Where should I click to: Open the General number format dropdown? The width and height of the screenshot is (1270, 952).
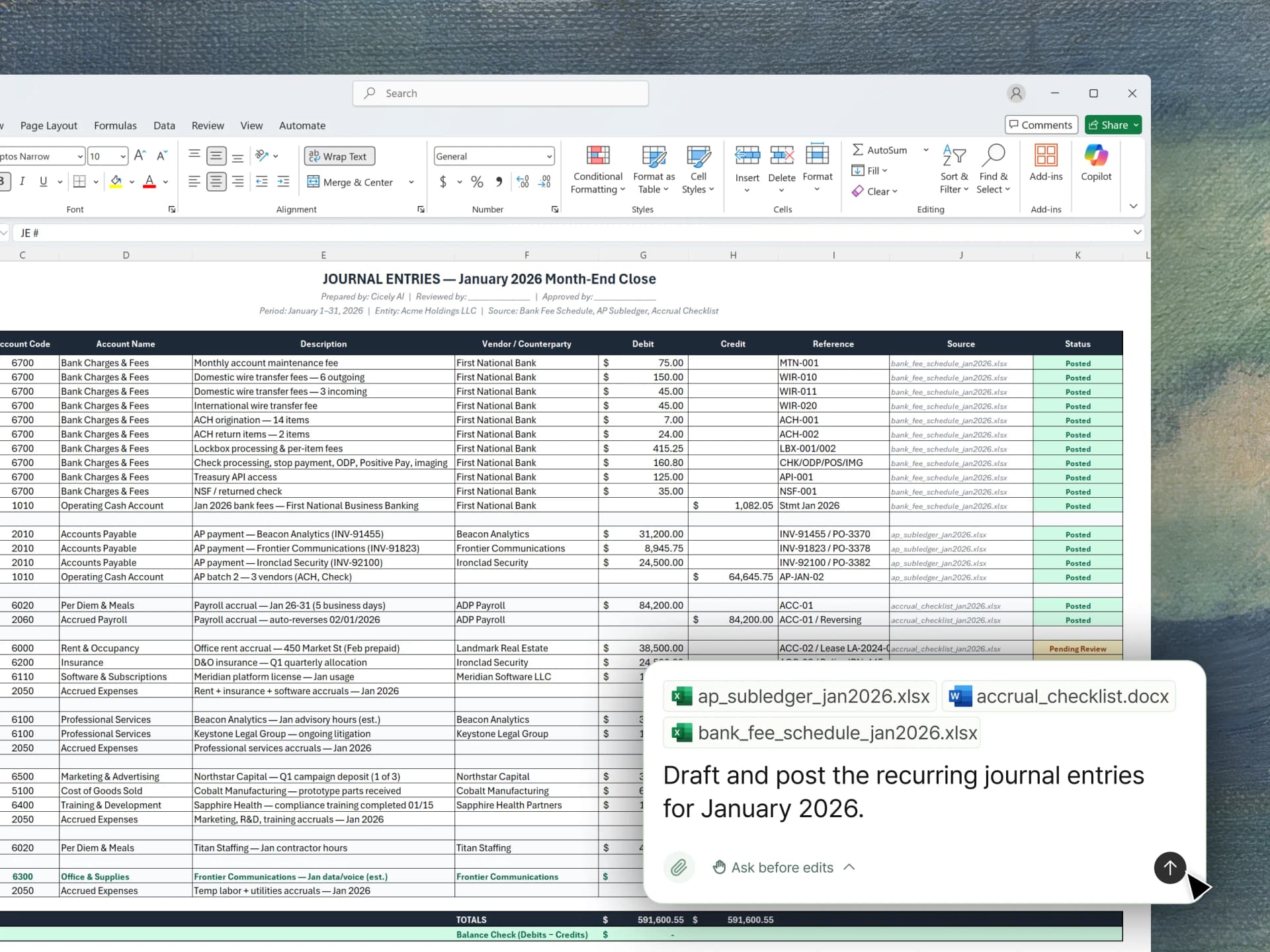point(549,157)
